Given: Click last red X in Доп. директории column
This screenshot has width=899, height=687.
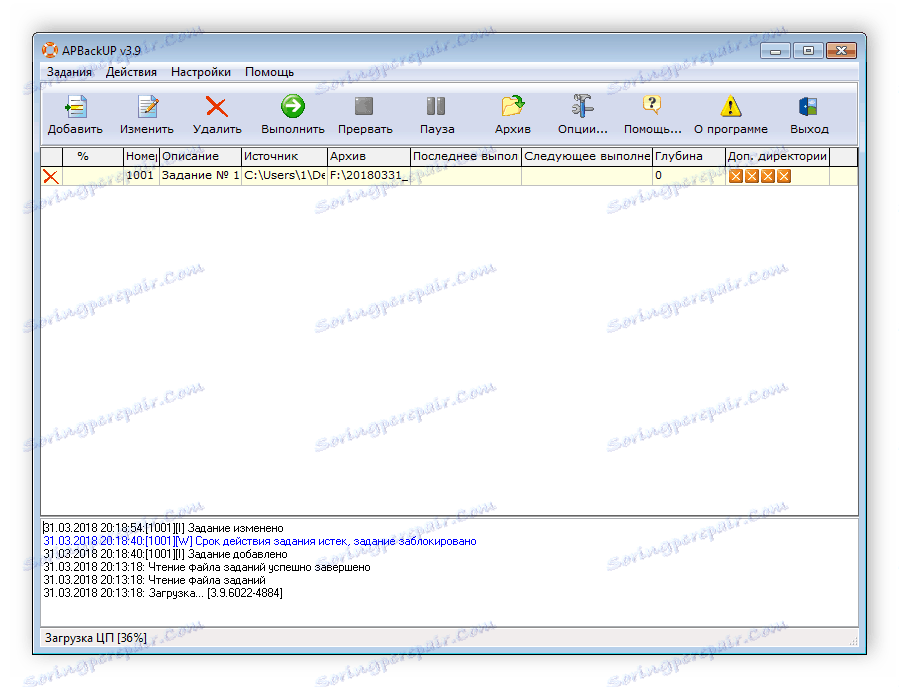Looking at the screenshot, I should click(x=784, y=176).
